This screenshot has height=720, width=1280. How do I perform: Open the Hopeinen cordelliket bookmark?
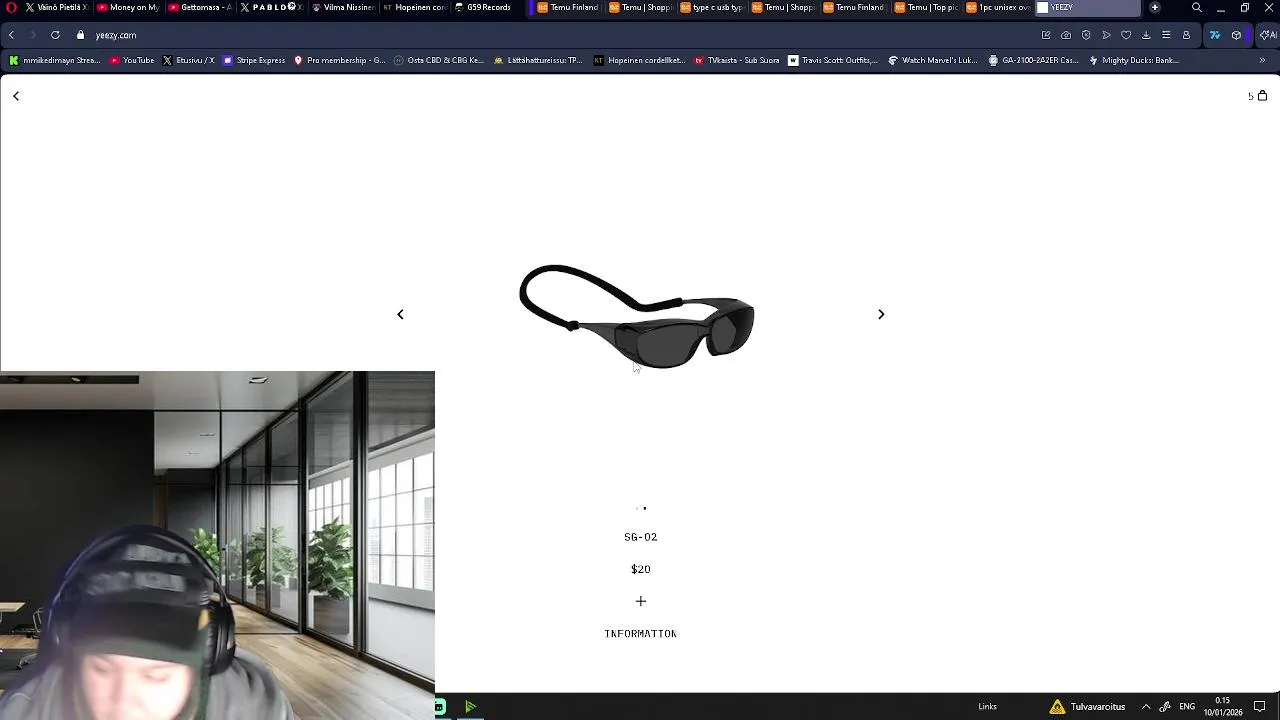tap(639, 60)
